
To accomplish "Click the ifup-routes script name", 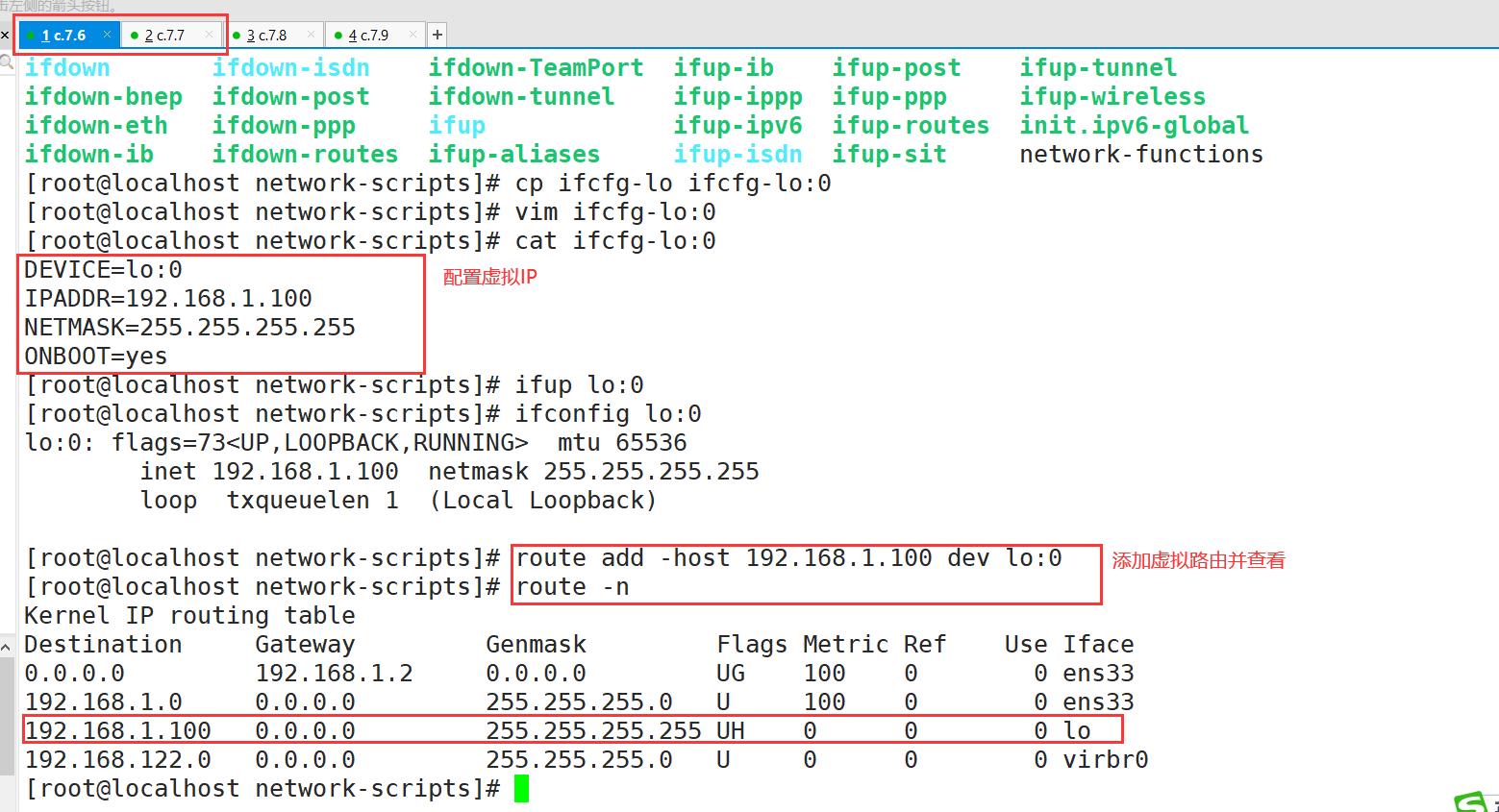I will (911, 126).
